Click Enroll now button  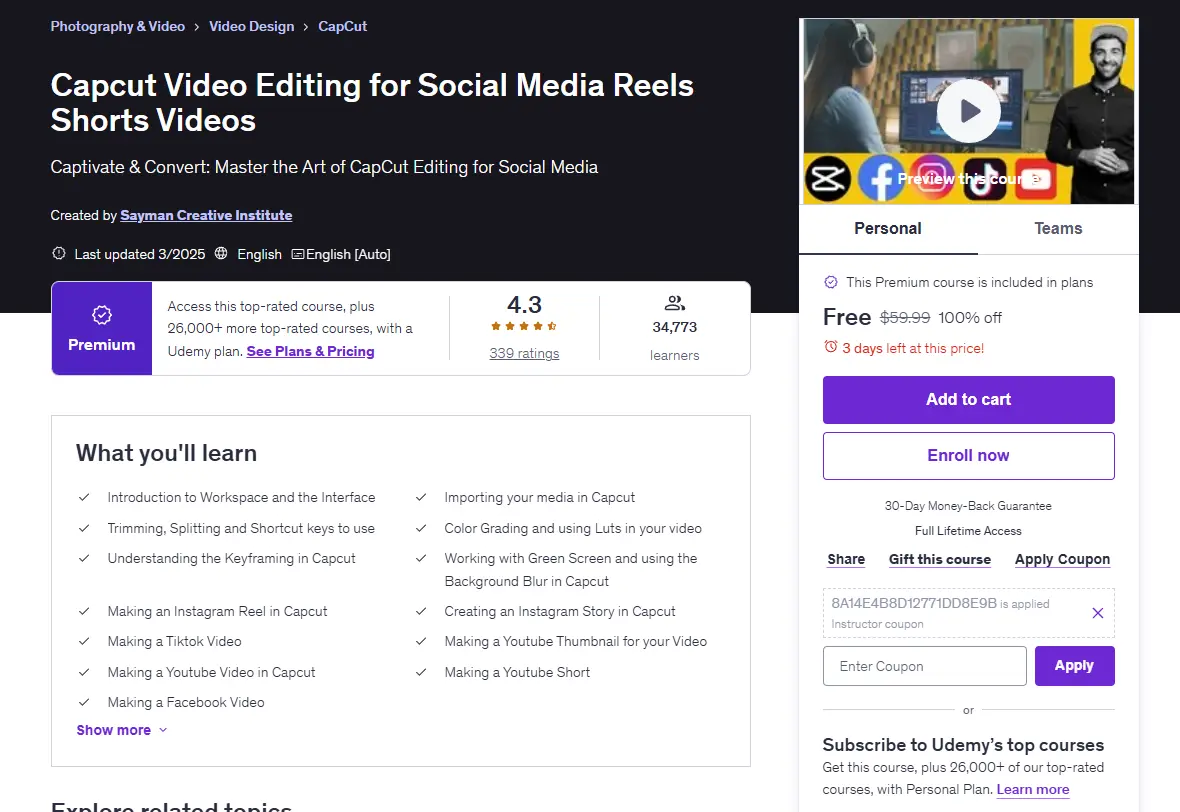[969, 455]
